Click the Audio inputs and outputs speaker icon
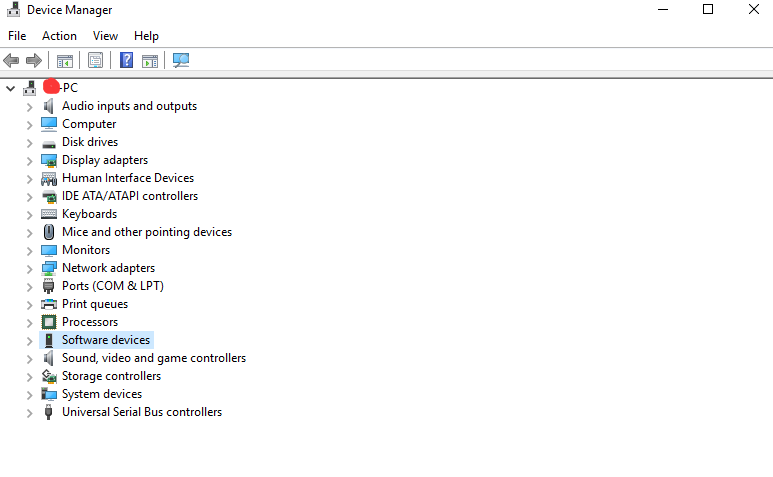 tap(48, 106)
